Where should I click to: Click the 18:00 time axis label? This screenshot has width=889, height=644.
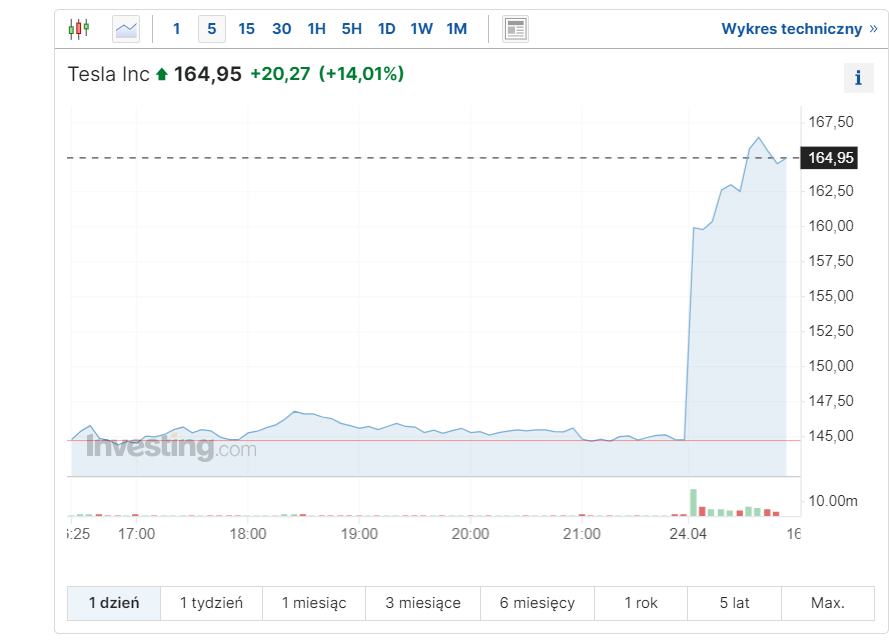point(248,534)
